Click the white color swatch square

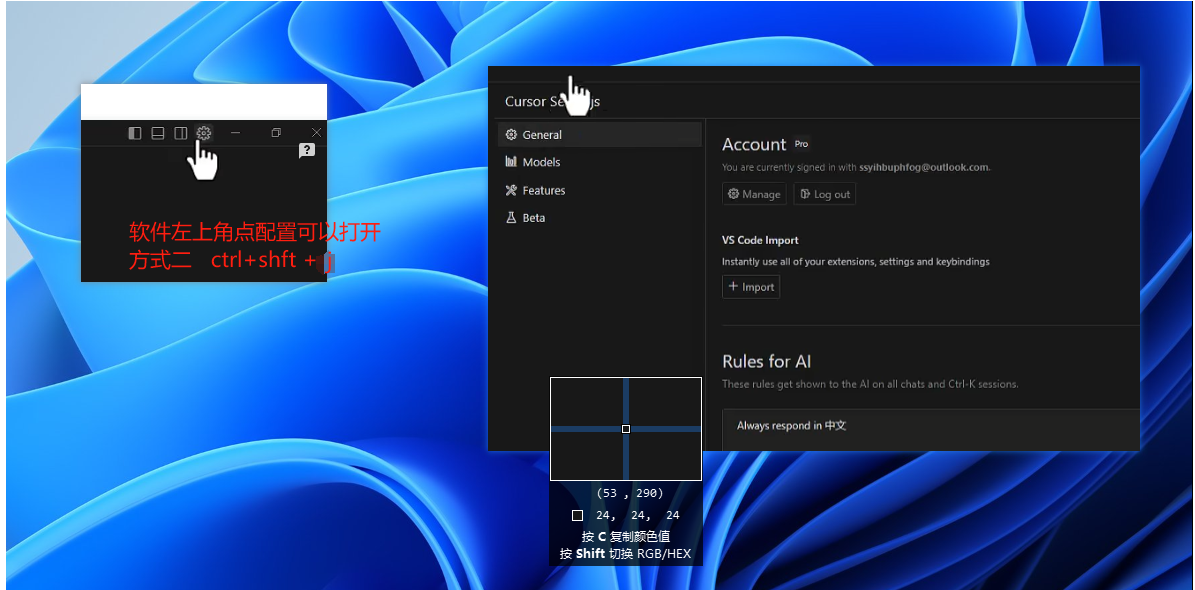(577, 515)
